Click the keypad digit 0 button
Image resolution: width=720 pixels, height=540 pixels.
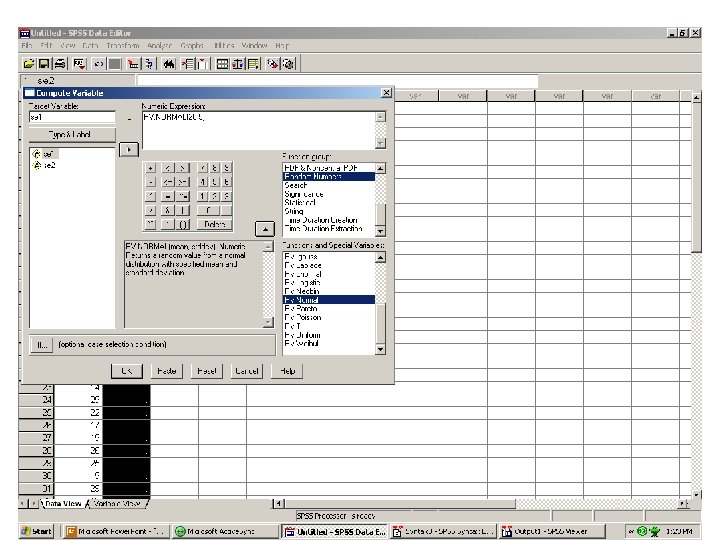point(208,210)
